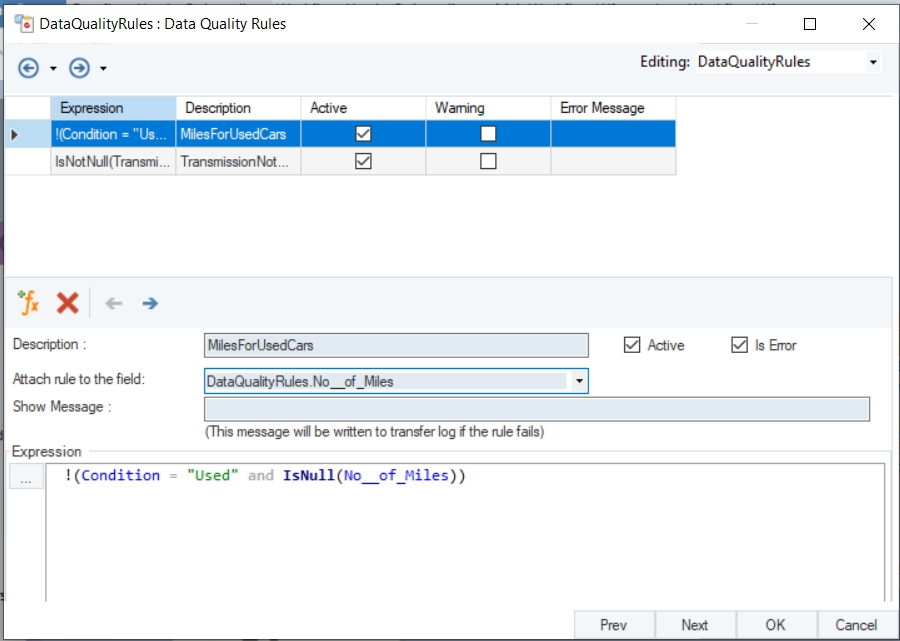Click the grey left arrow icon
This screenshot has height=641, width=900.
click(x=114, y=303)
